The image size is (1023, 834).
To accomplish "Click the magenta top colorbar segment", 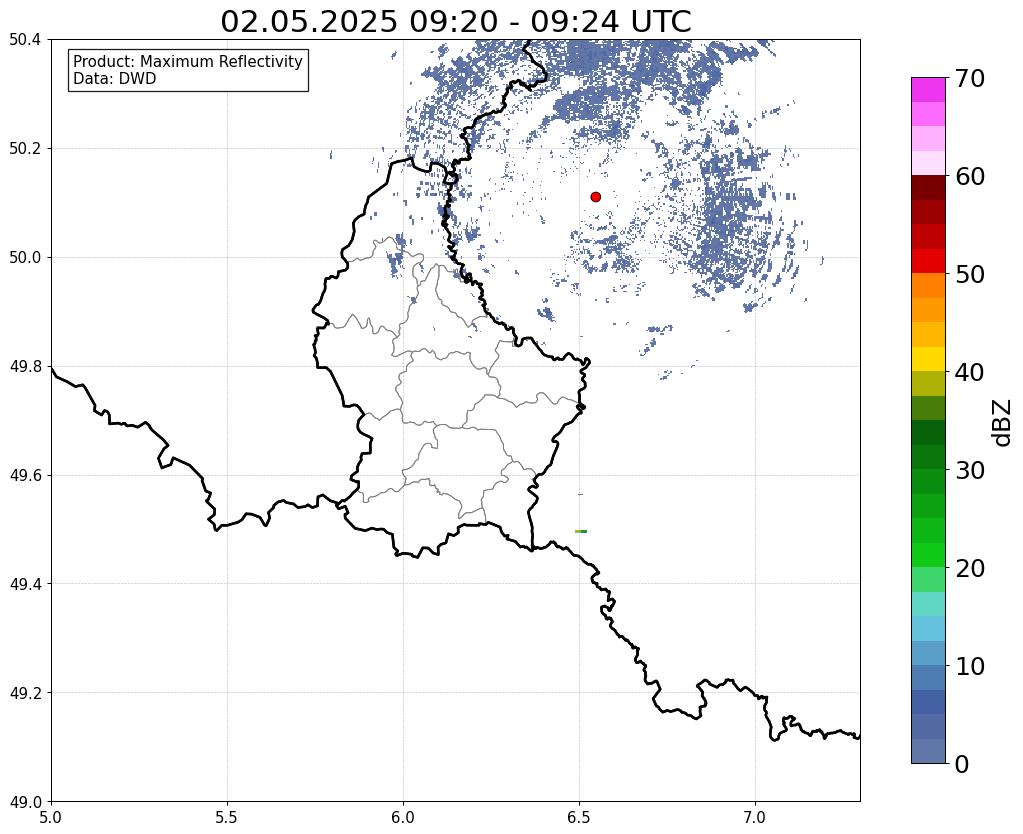I will point(928,90).
